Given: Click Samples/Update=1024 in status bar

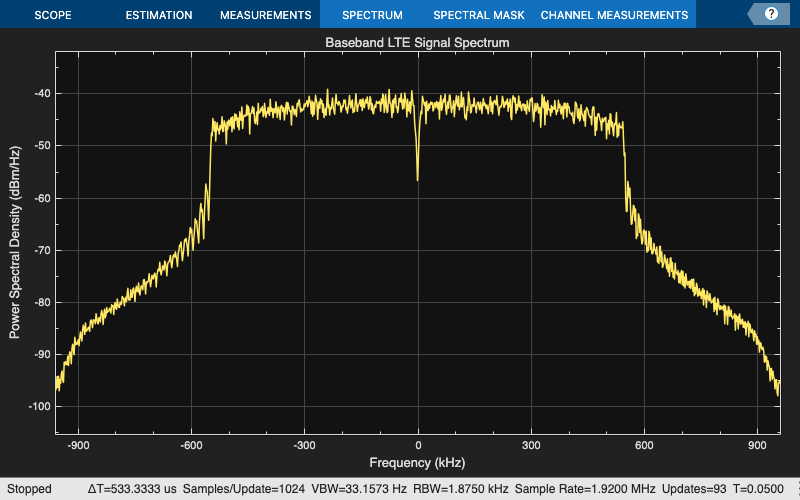Looking at the screenshot, I should tap(243, 489).
